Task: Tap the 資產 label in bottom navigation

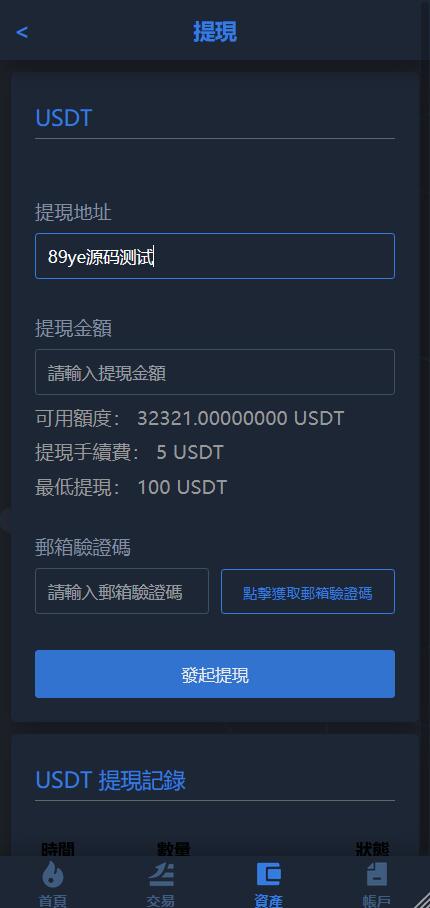Action: tap(269, 900)
